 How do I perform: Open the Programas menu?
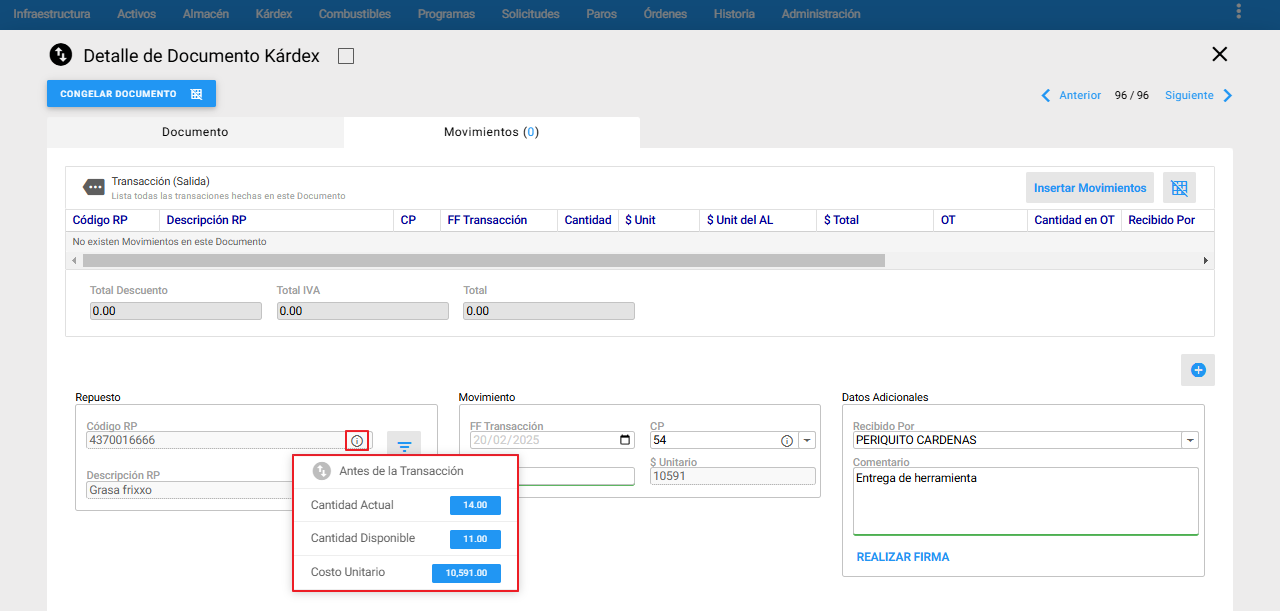click(446, 14)
